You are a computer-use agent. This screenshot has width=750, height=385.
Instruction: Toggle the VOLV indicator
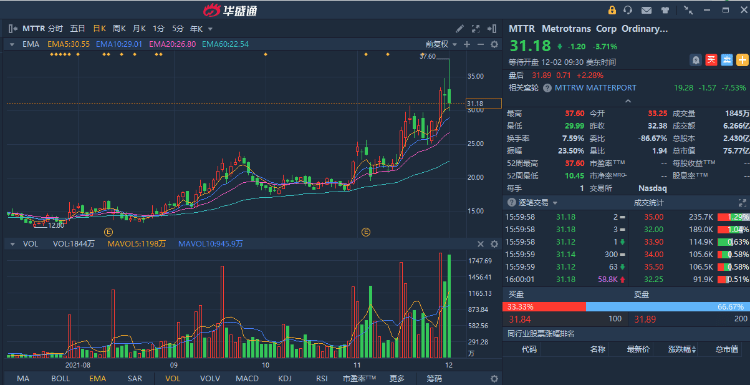210,379
